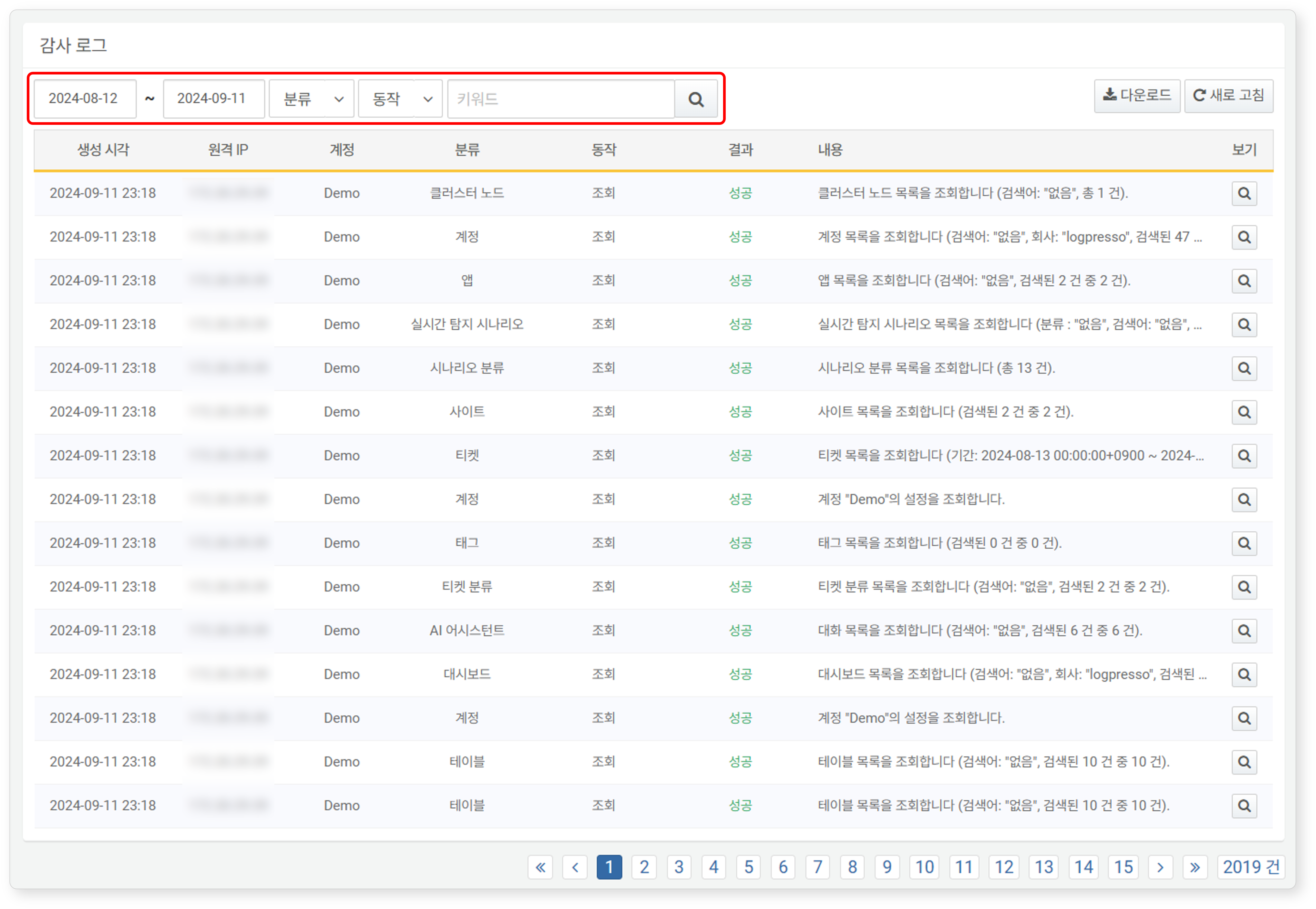Click the AI 어시스턴트 category cell
Screen dimensions: 1316x909
pyautogui.click(x=467, y=631)
